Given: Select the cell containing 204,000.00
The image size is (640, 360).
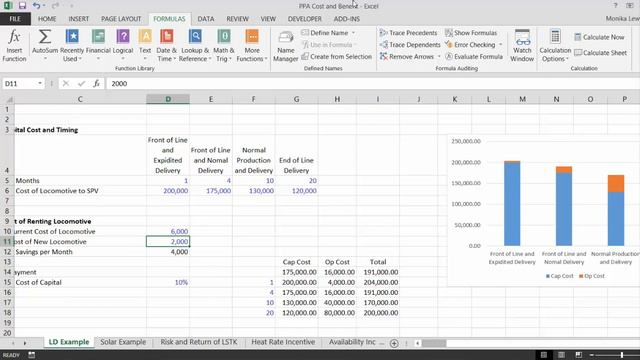Looking at the screenshot, I should [378, 282].
